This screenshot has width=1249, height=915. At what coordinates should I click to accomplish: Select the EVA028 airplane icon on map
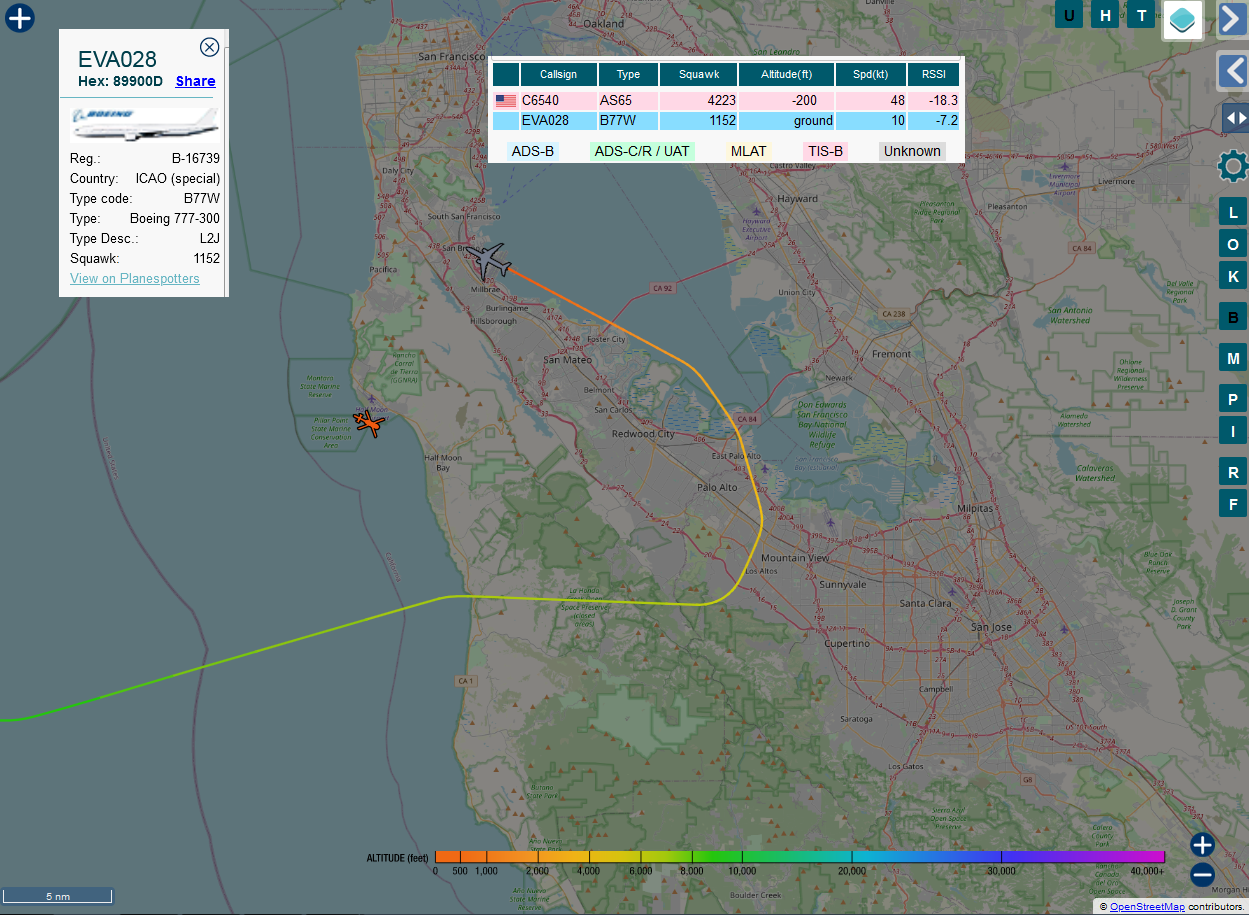[490, 261]
